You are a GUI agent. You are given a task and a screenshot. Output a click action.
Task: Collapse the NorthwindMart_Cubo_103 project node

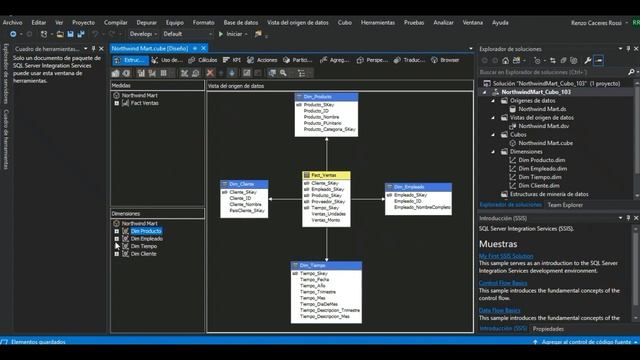pos(484,92)
